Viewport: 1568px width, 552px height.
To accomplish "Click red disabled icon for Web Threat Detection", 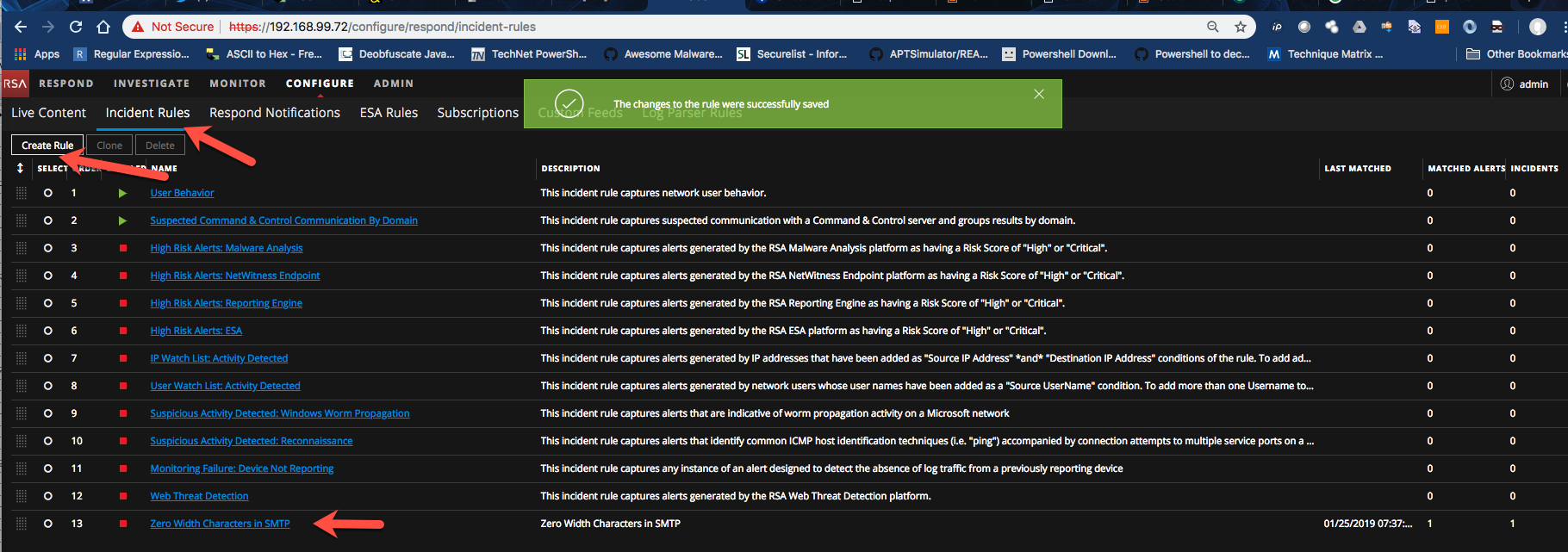I will point(123,496).
